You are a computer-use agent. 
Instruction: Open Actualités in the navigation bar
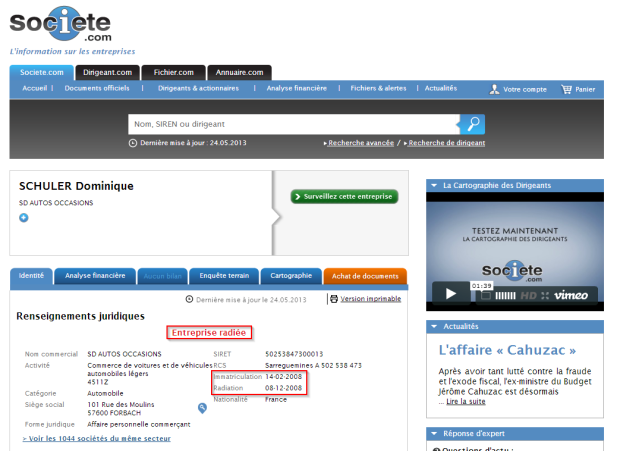pos(441,88)
